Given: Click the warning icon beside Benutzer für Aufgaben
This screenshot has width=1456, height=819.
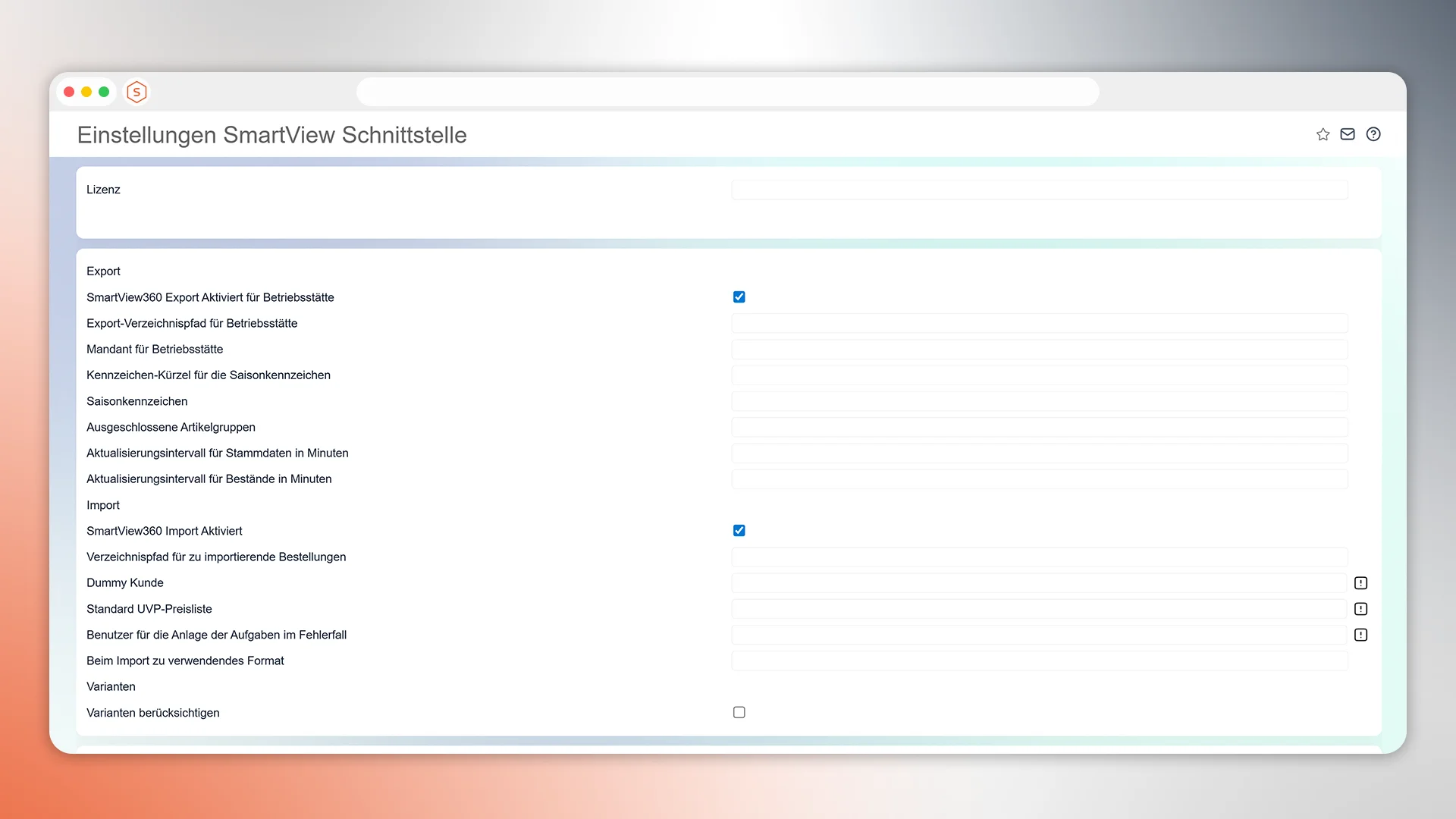Looking at the screenshot, I should pyautogui.click(x=1361, y=635).
